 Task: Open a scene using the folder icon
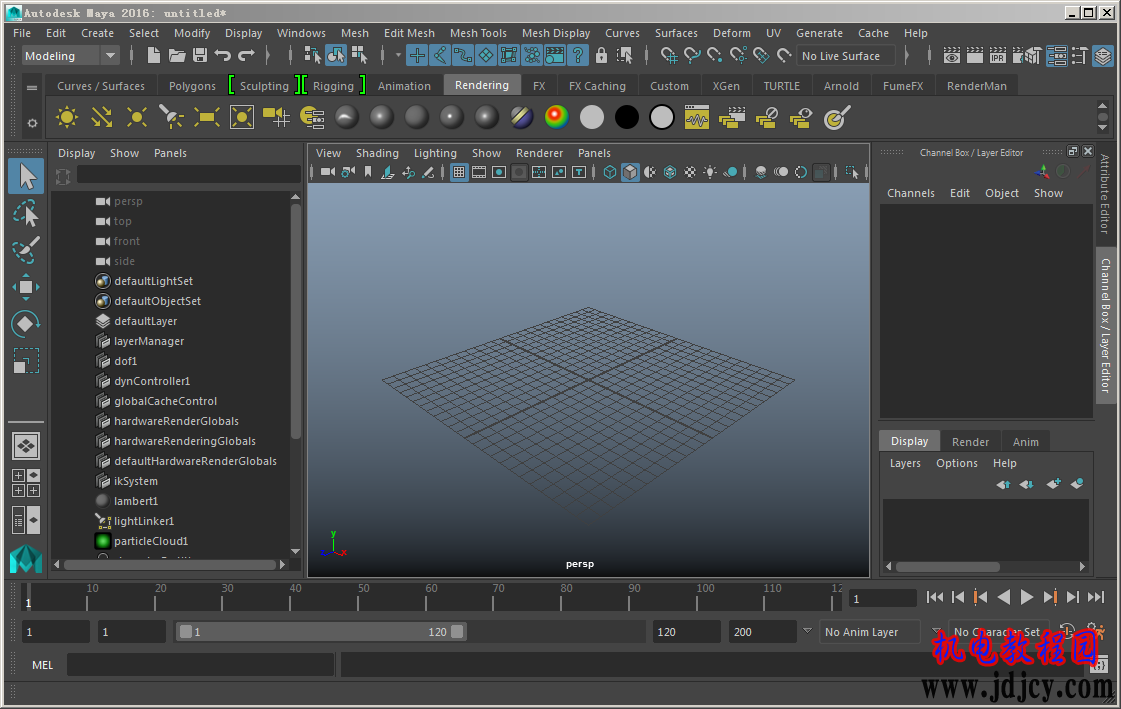pyautogui.click(x=177, y=56)
